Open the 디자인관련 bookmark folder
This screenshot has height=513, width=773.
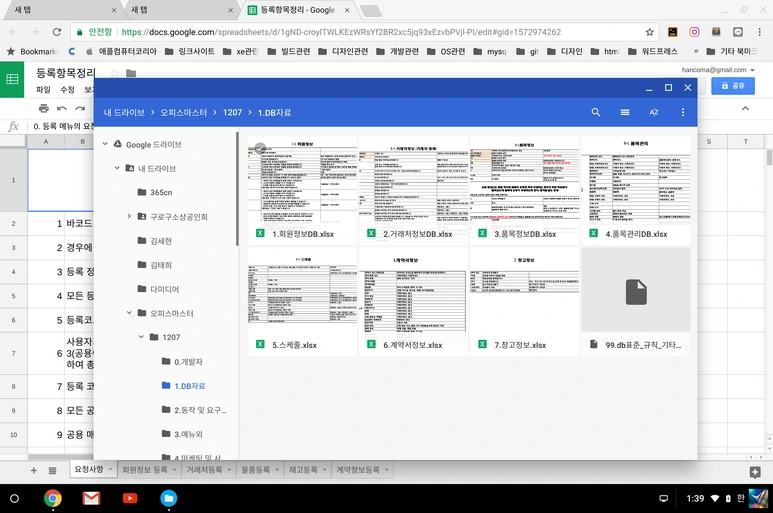pyautogui.click(x=343, y=51)
